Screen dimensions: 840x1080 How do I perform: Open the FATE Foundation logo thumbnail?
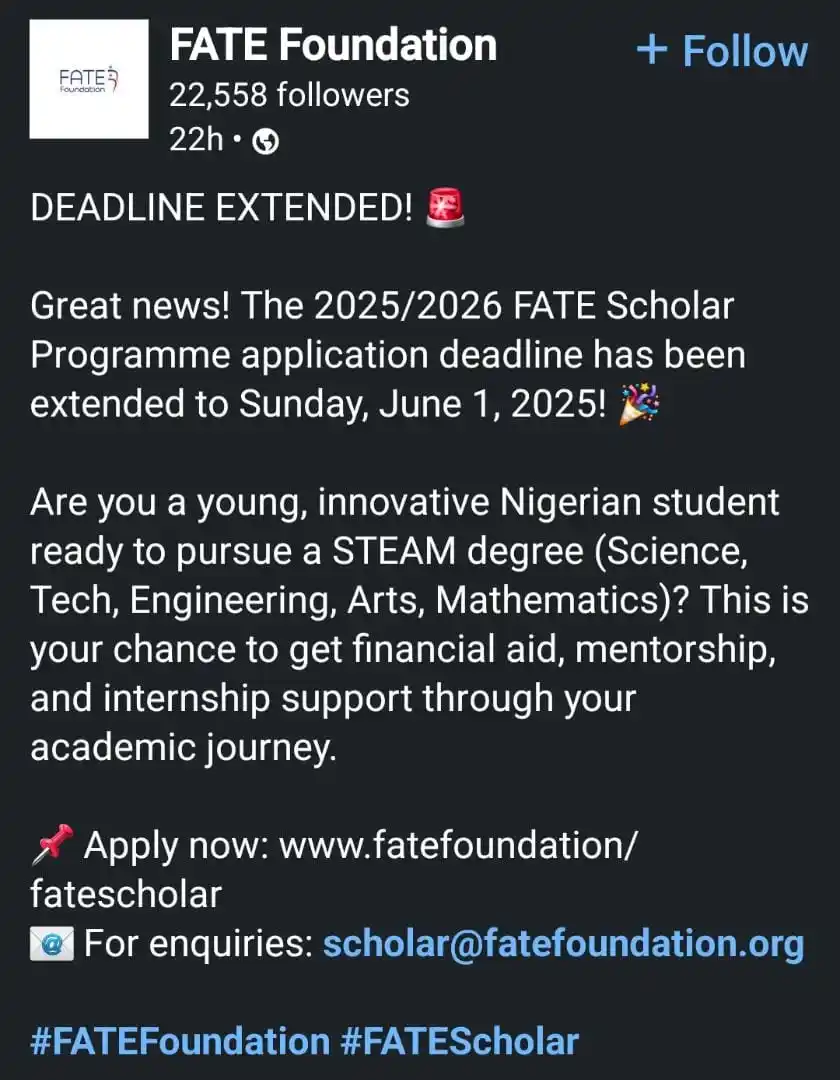point(89,79)
